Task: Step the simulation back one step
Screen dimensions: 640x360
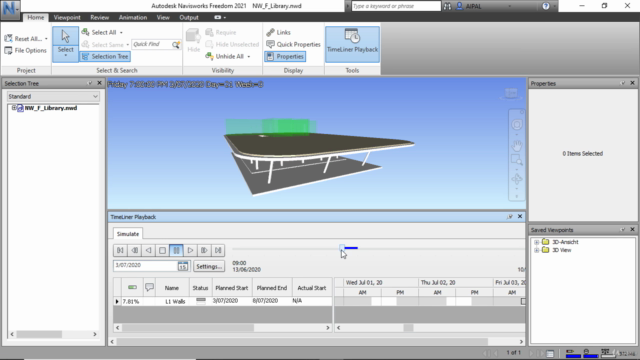Action: (134, 250)
